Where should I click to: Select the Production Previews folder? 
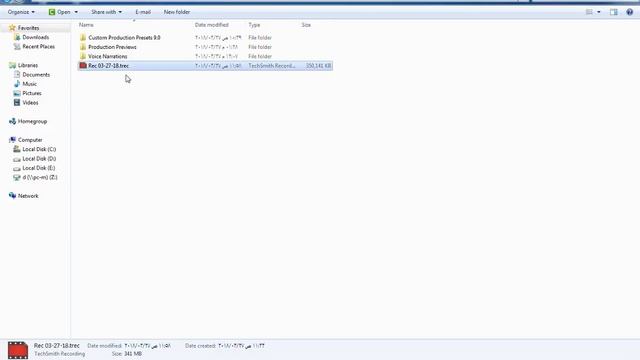pos(112,47)
